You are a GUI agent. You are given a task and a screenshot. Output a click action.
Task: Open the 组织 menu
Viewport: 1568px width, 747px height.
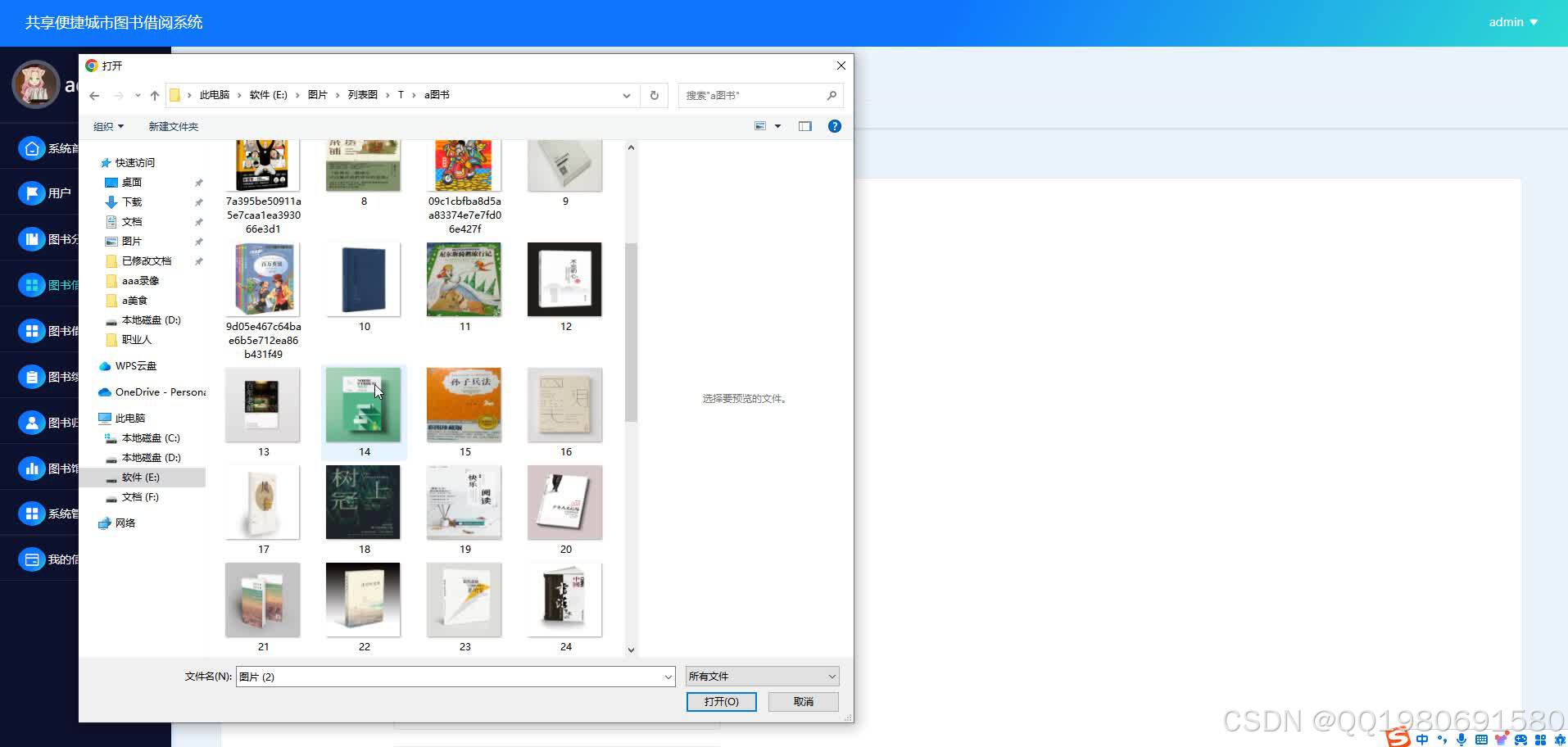coord(108,126)
